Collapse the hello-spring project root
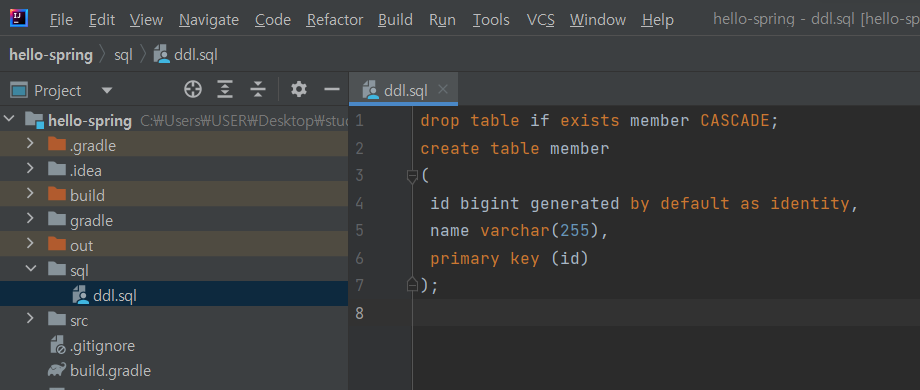This screenshot has width=920, height=390. coord(10,120)
